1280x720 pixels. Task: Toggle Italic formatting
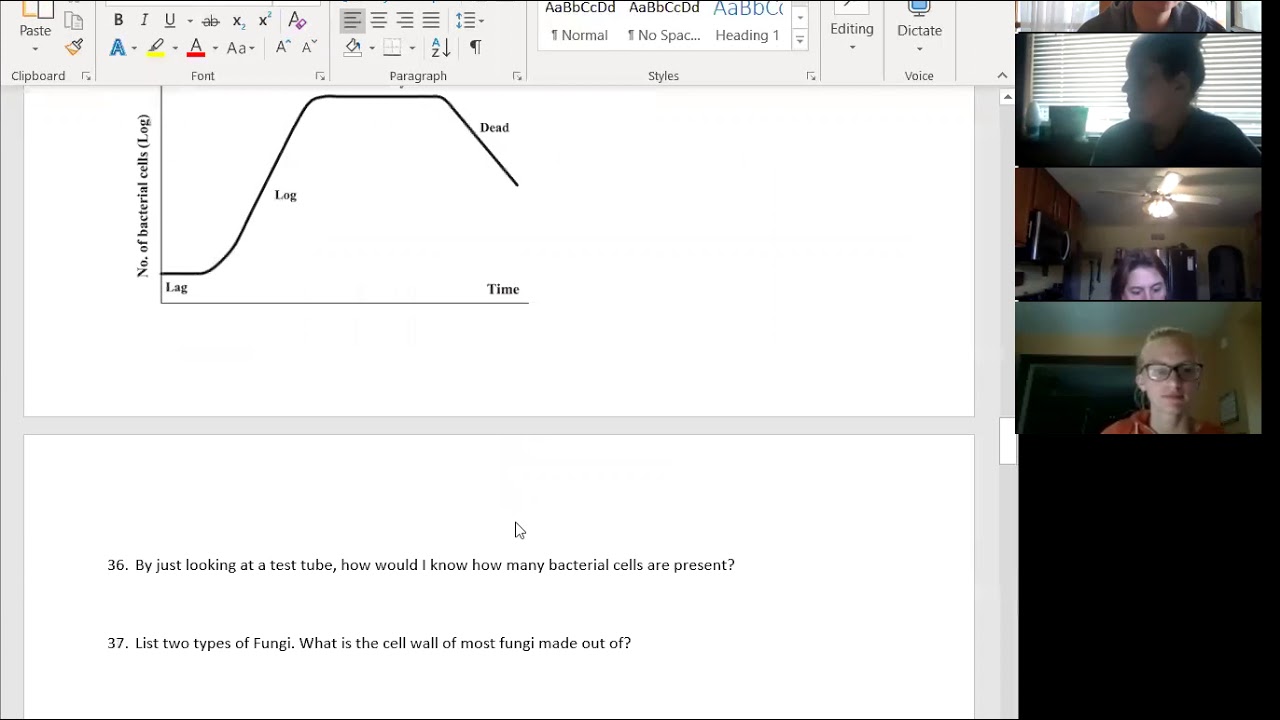click(x=144, y=20)
